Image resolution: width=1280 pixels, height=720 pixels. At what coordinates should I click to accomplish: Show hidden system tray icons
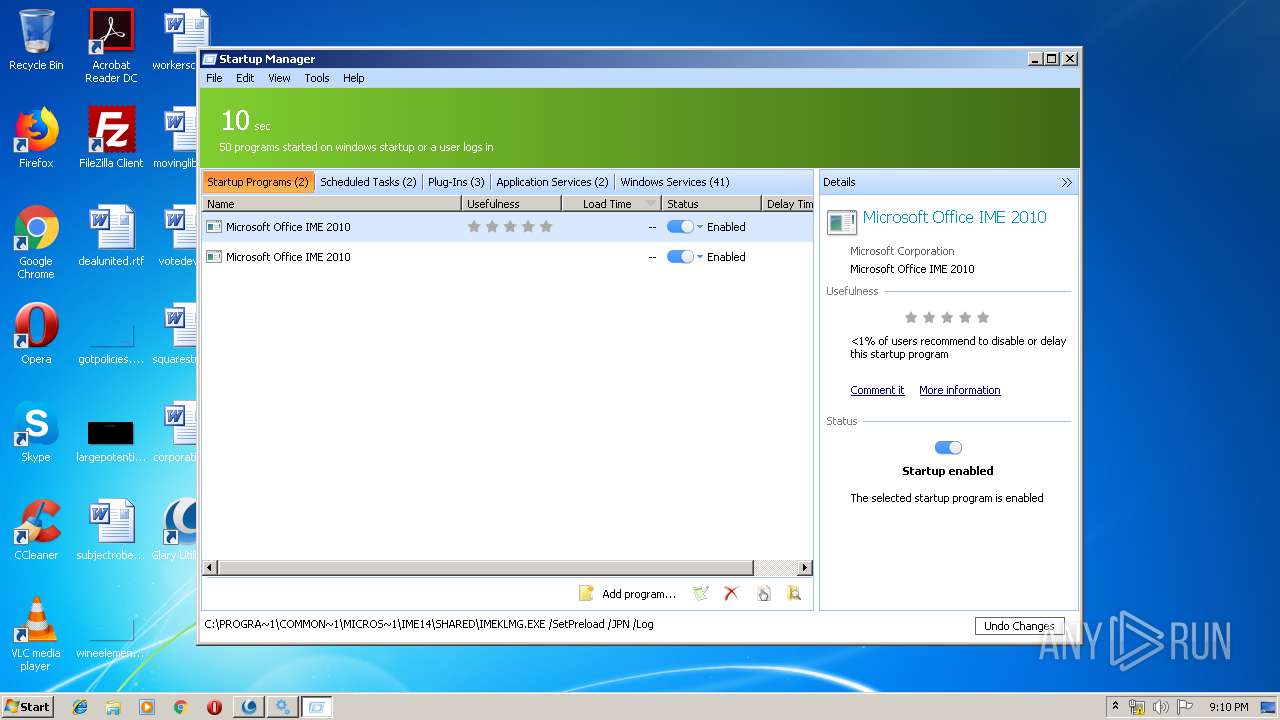tap(1115, 707)
